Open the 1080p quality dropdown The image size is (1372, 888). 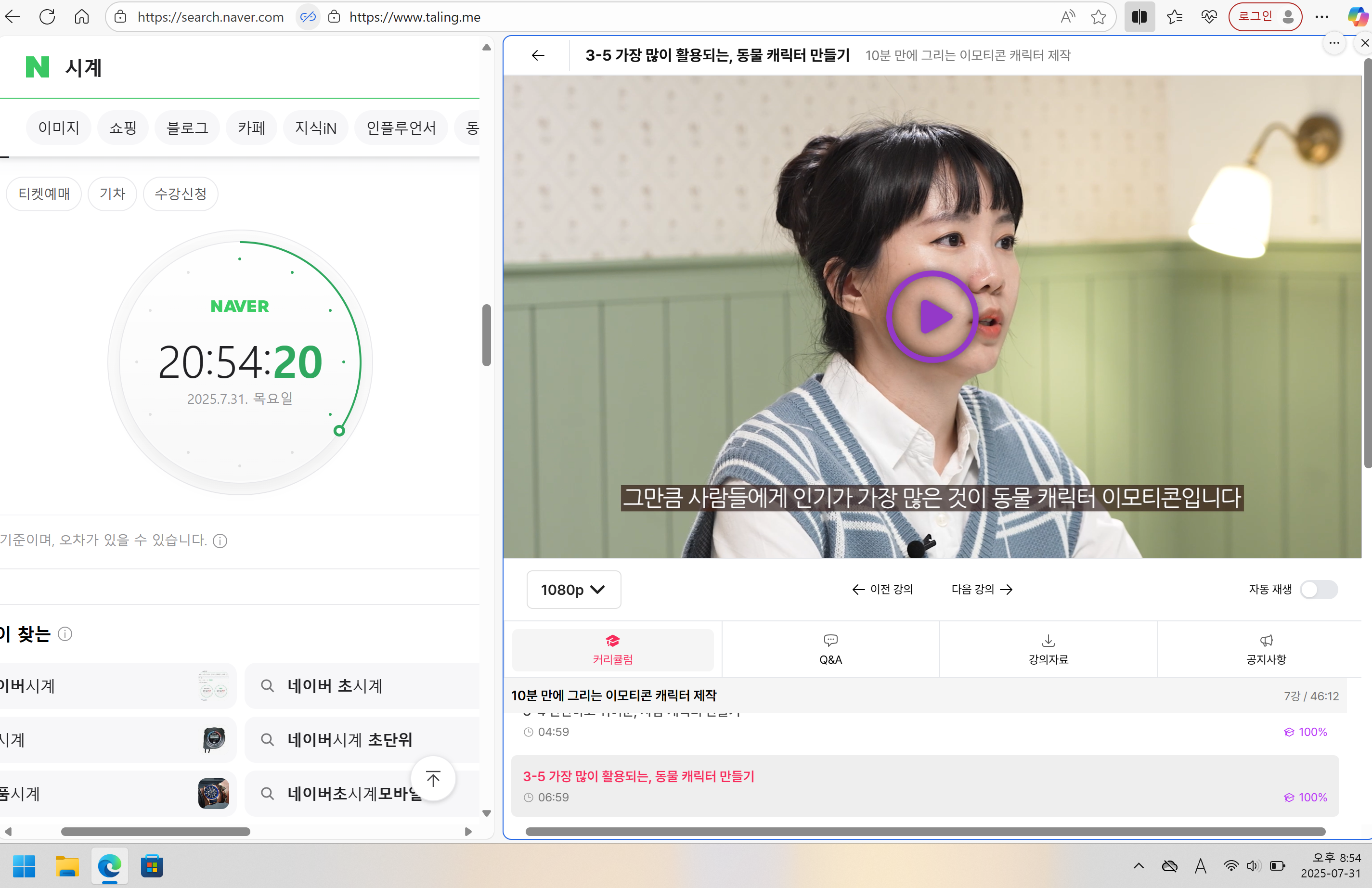click(573, 590)
